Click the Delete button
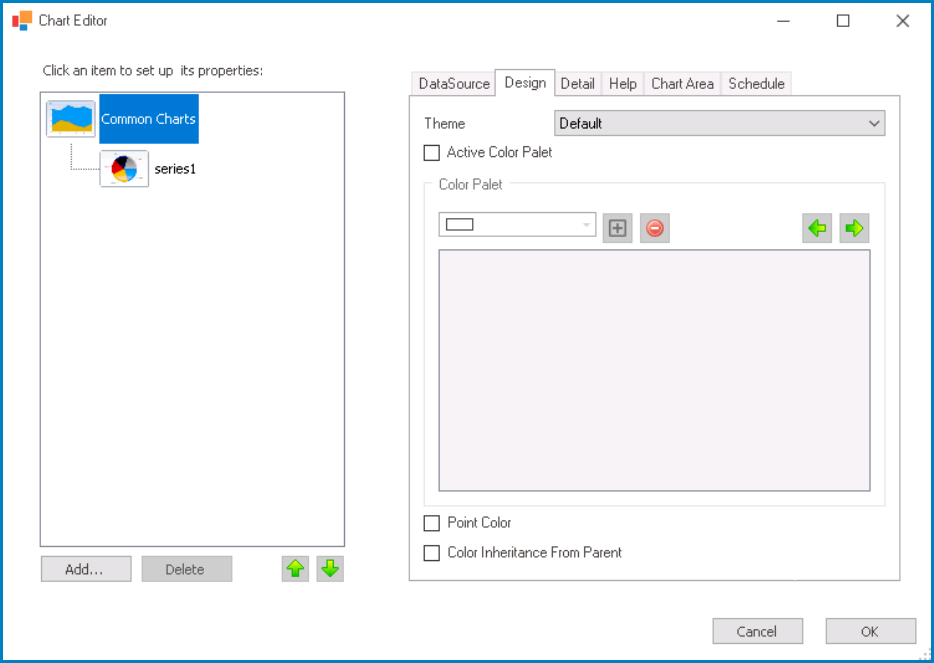The width and height of the screenshot is (934, 663). (x=186, y=569)
